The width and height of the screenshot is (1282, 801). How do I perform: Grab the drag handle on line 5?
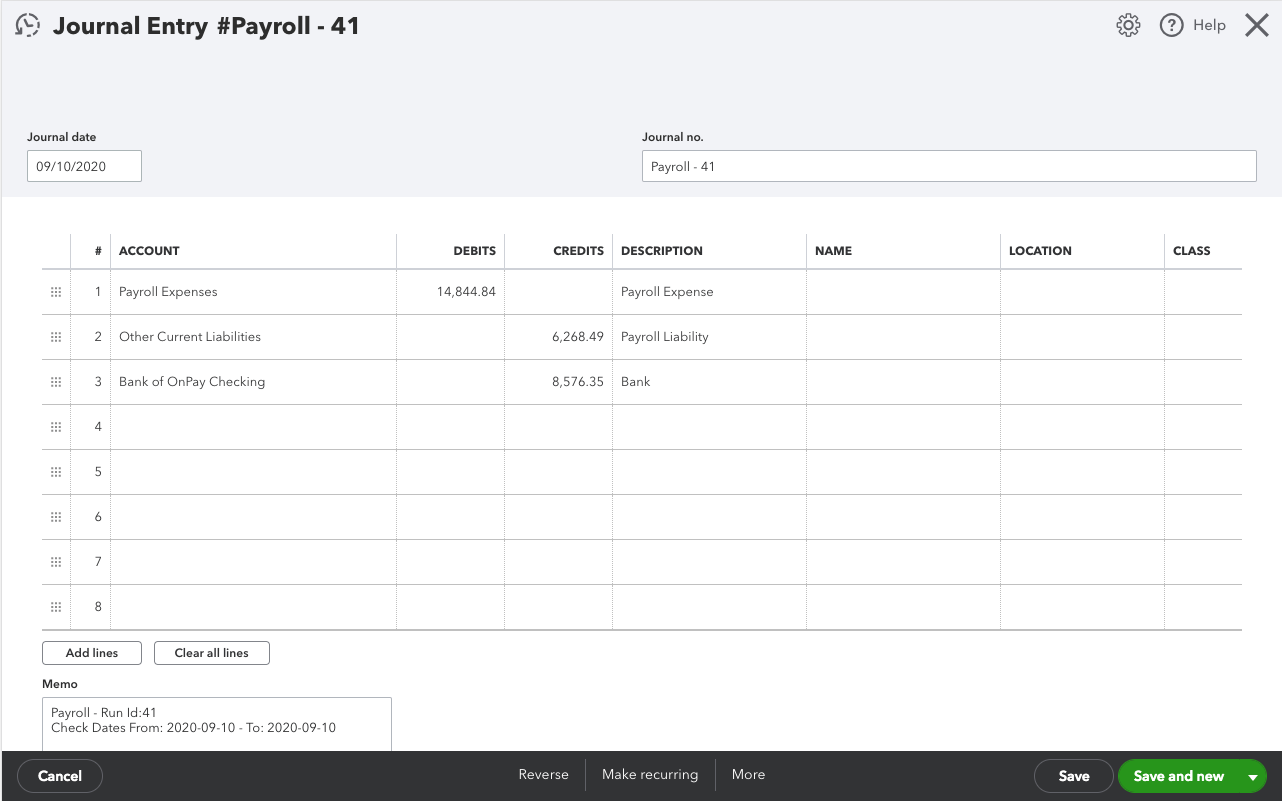56,471
